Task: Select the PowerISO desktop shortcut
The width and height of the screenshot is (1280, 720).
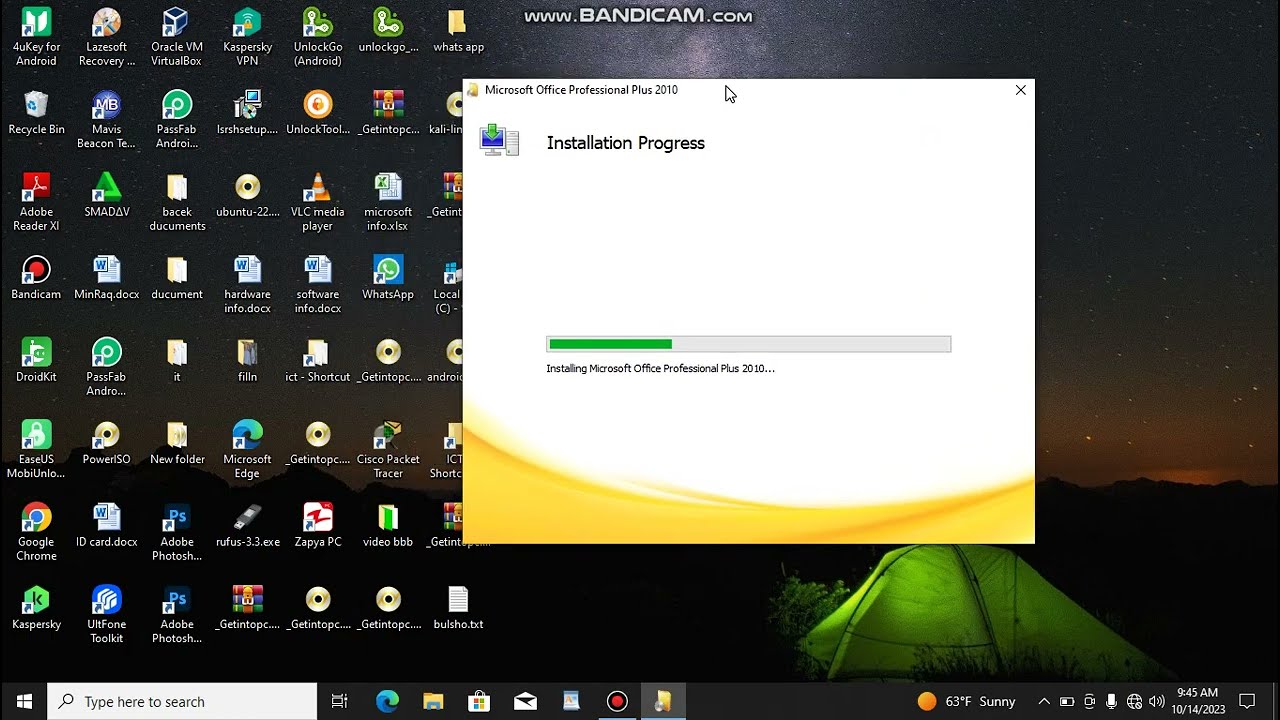Action: coord(106,443)
